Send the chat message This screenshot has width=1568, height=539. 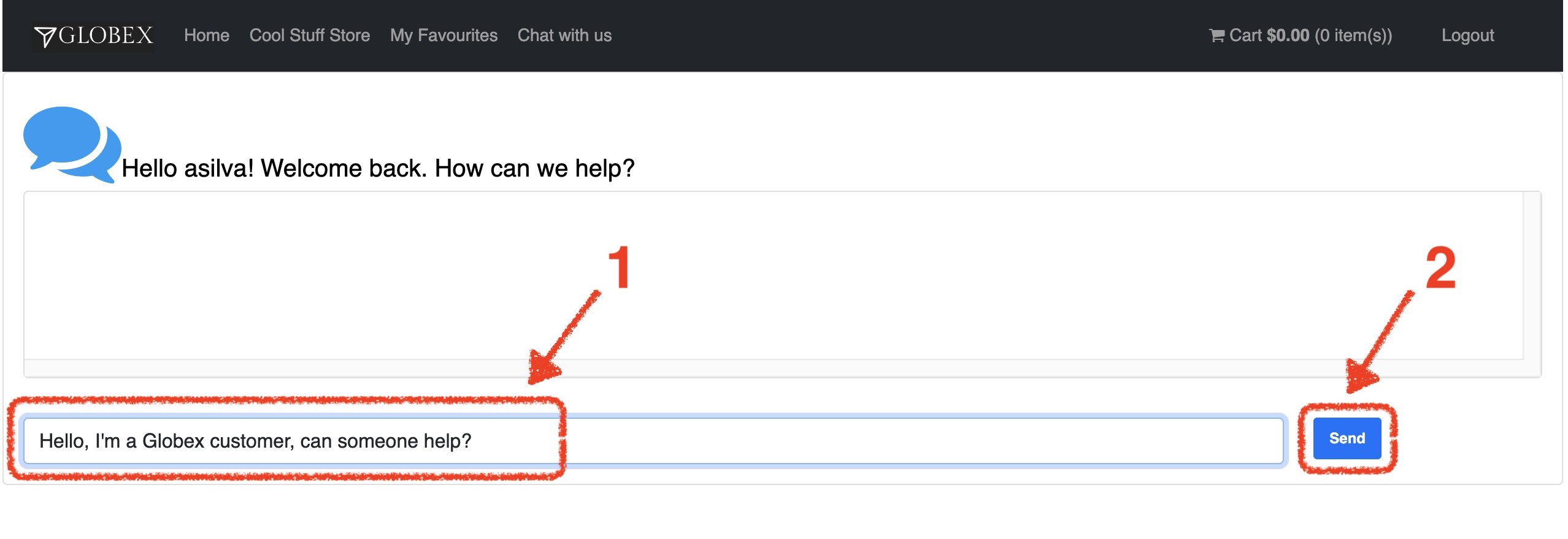click(x=1347, y=438)
